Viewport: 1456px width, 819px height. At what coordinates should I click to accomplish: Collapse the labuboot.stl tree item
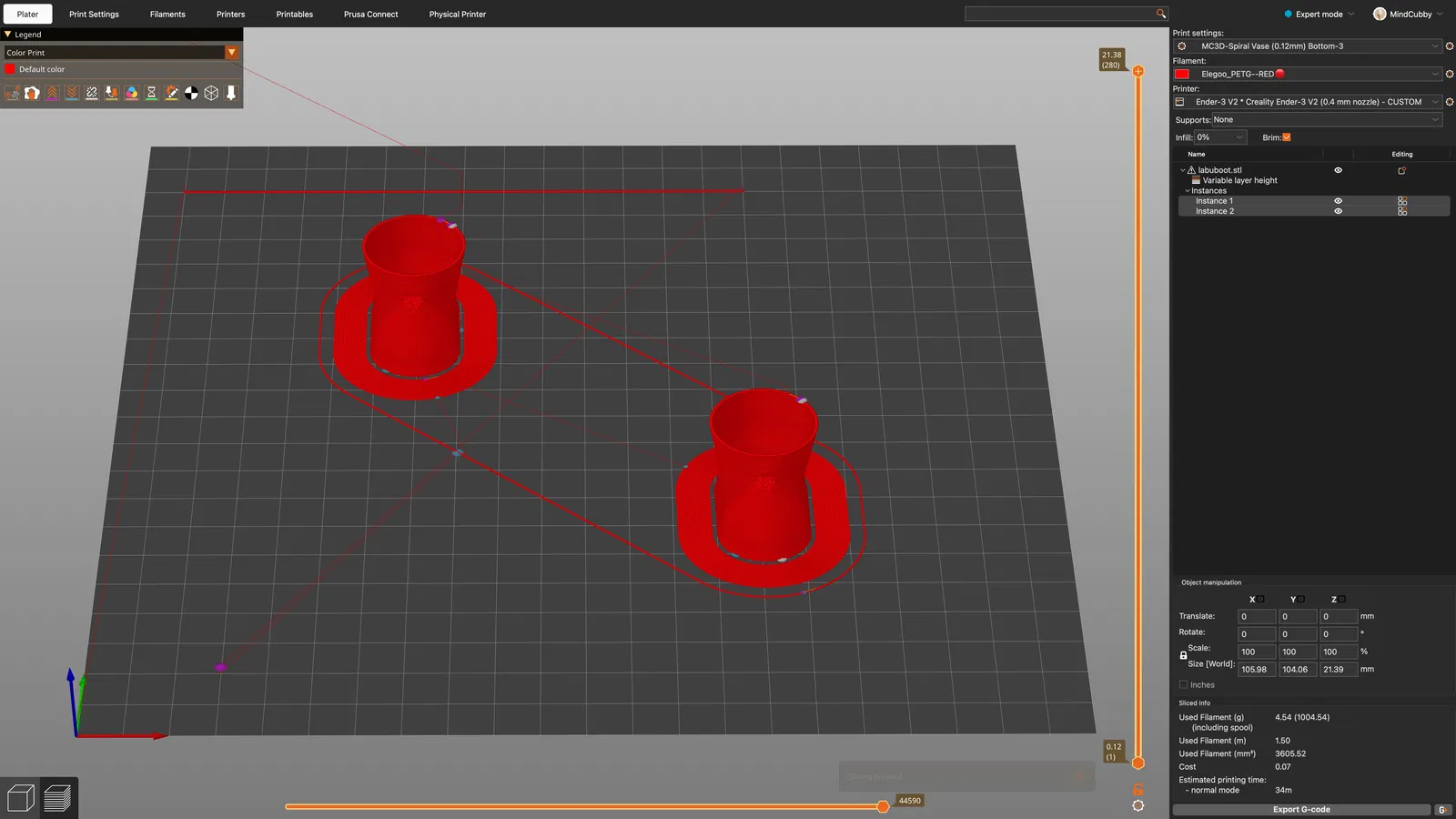click(x=1183, y=170)
